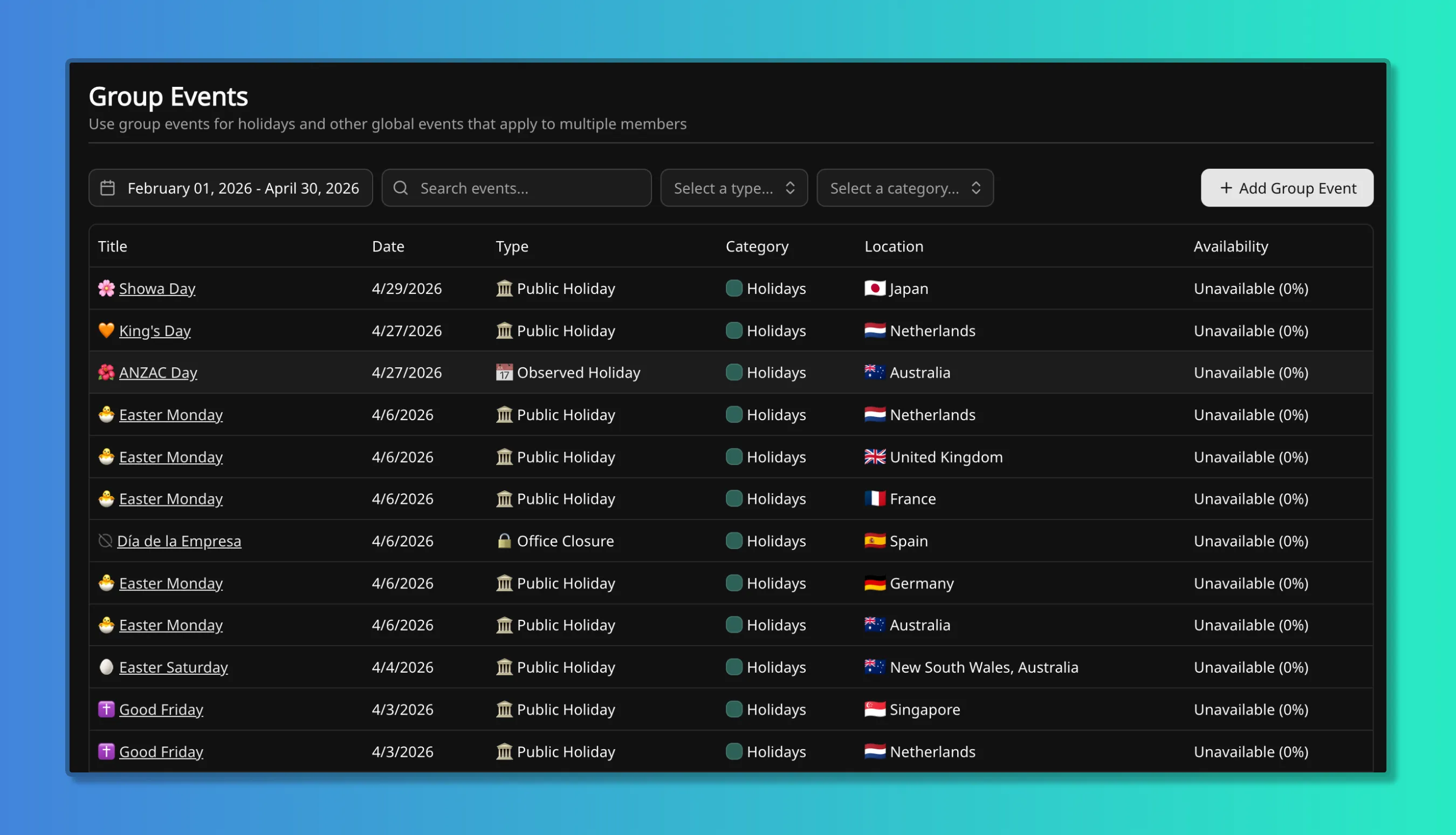This screenshot has width=1456, height=835.
Task: Click the chick icon on the France row
Action: click(x=106, y=499)
